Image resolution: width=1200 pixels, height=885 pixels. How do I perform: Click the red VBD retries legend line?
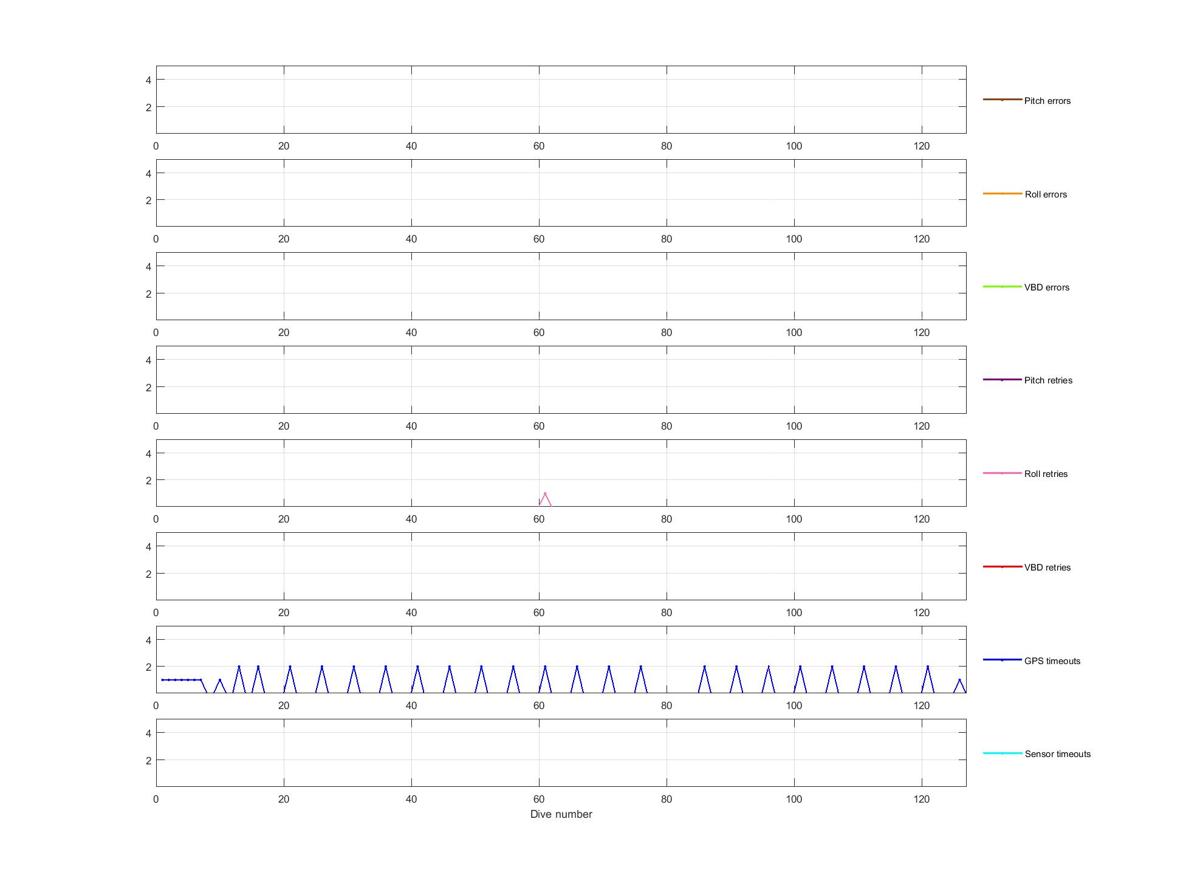coord(1002,567)
